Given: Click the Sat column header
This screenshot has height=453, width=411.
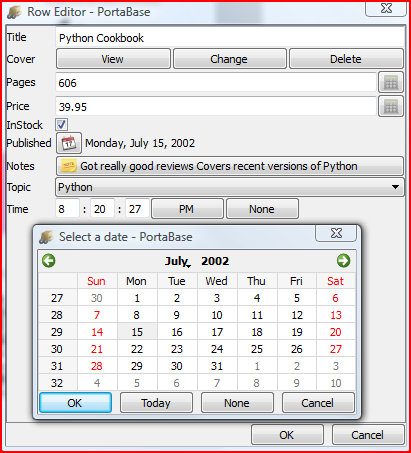Looking at the screenshot, I should click(x=336, y=281).
